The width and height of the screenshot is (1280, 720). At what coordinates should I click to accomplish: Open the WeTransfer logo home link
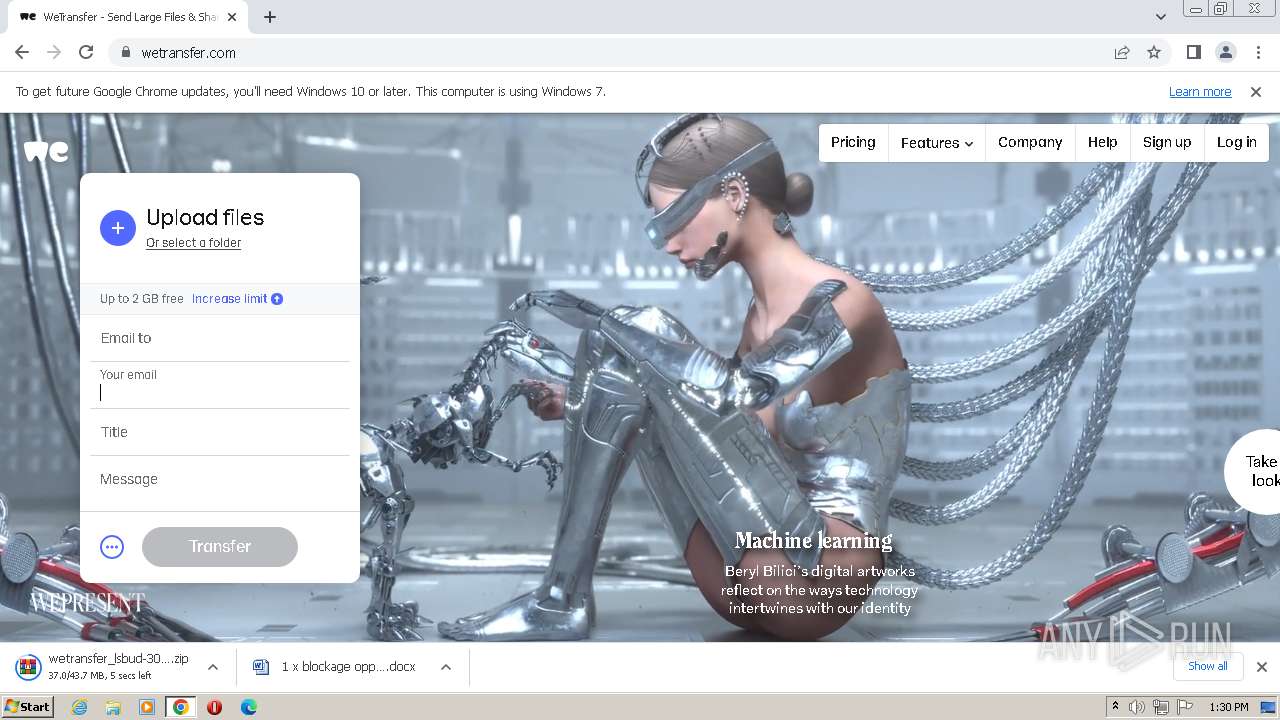46,151
